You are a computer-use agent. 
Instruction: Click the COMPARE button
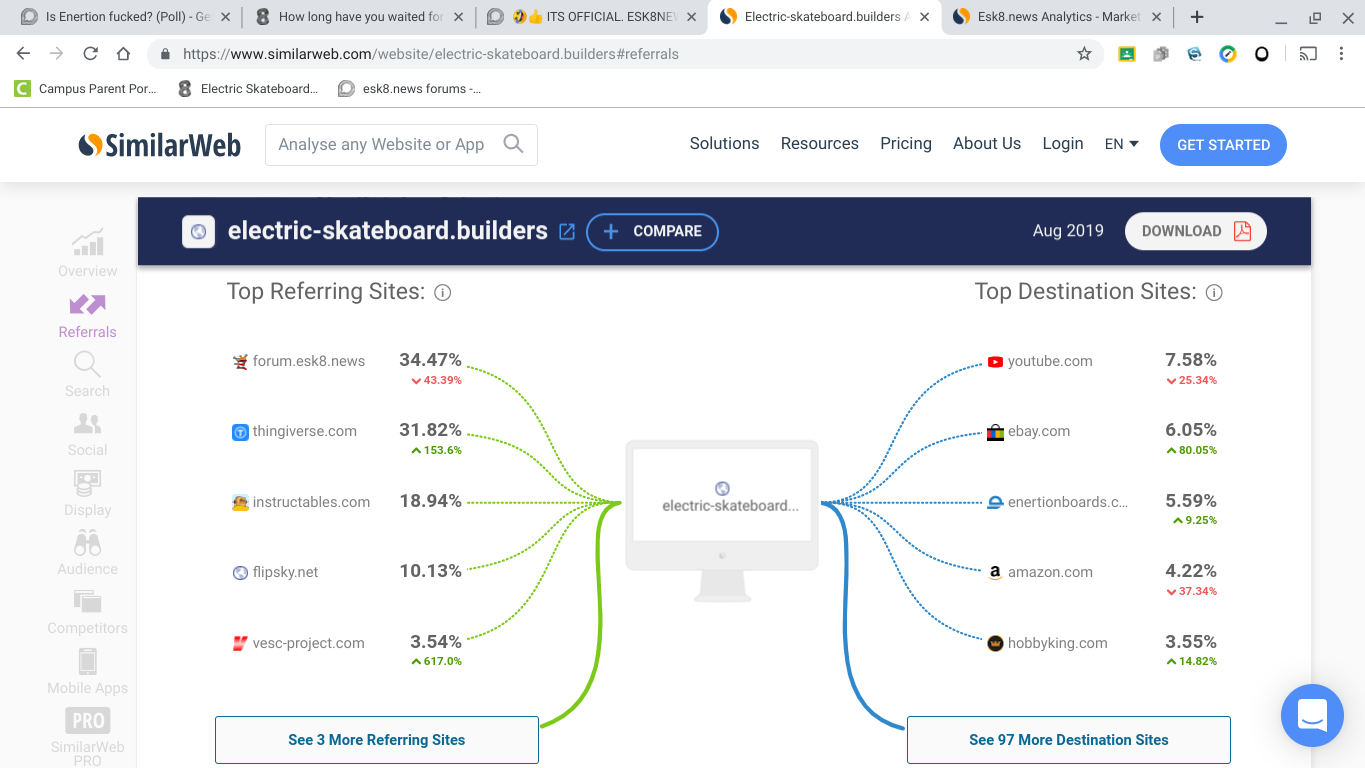click(x=652, y=231)
